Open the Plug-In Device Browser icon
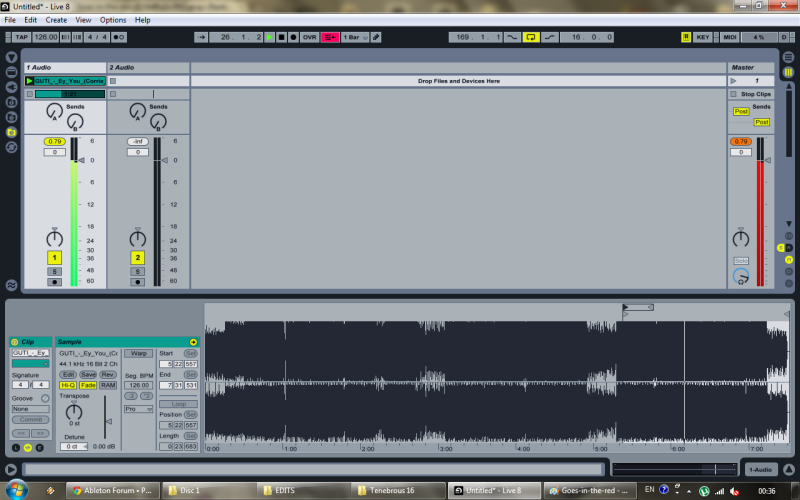Screen dimensions: 800x500 tap(11, 87)
